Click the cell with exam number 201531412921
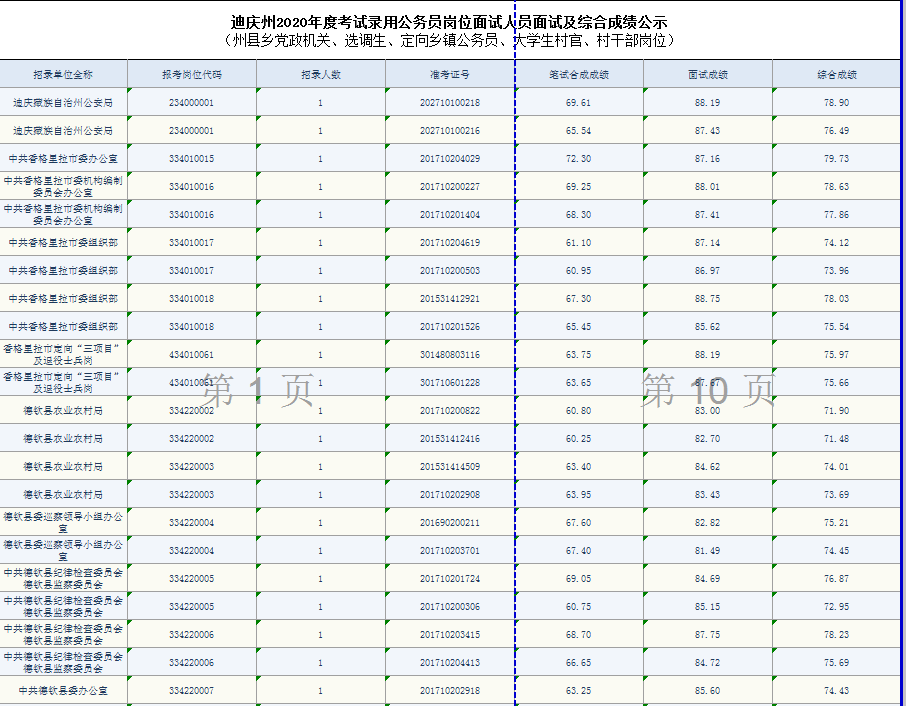The image size is (906, 706). 450,299
